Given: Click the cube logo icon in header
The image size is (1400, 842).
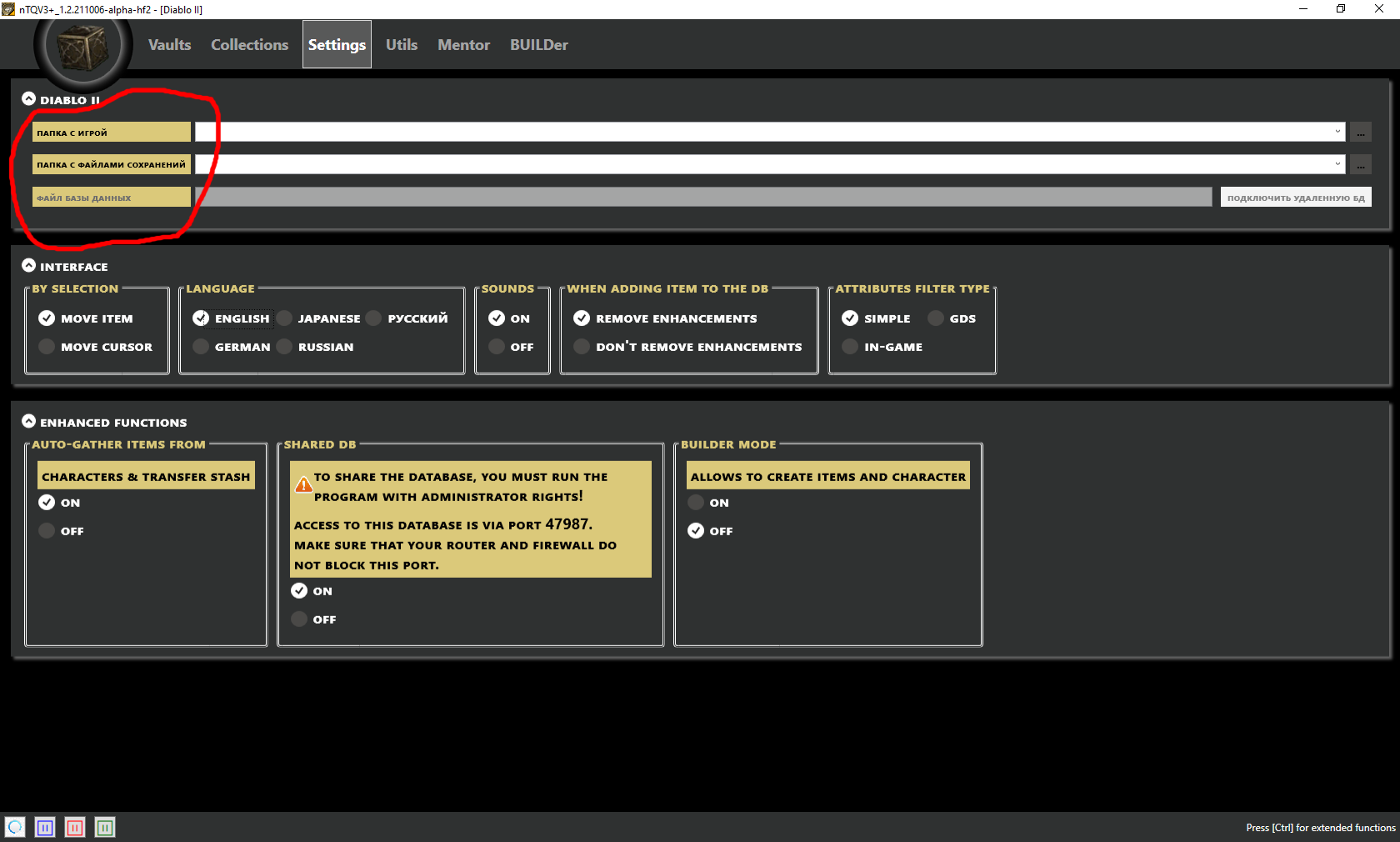Looking at the screenshot, I should (82, 48).
